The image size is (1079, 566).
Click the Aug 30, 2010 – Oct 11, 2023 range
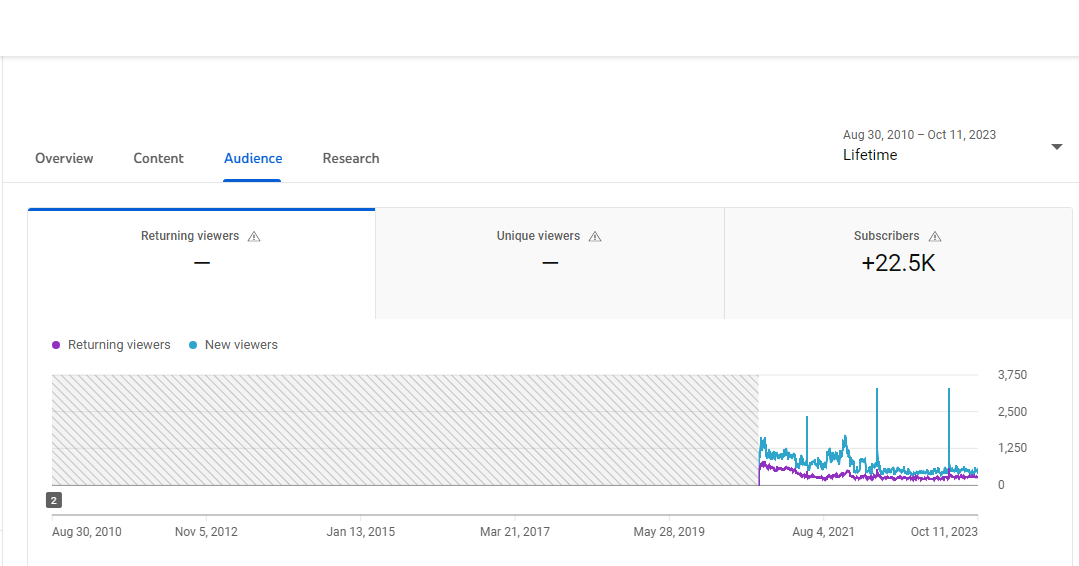pos(919,135)
